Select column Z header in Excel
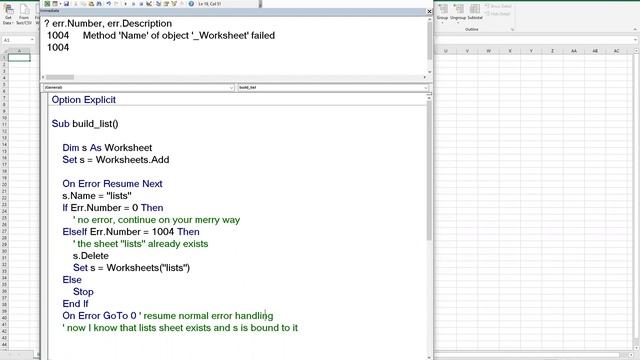640x360 pixels. [x=552, y=51]
